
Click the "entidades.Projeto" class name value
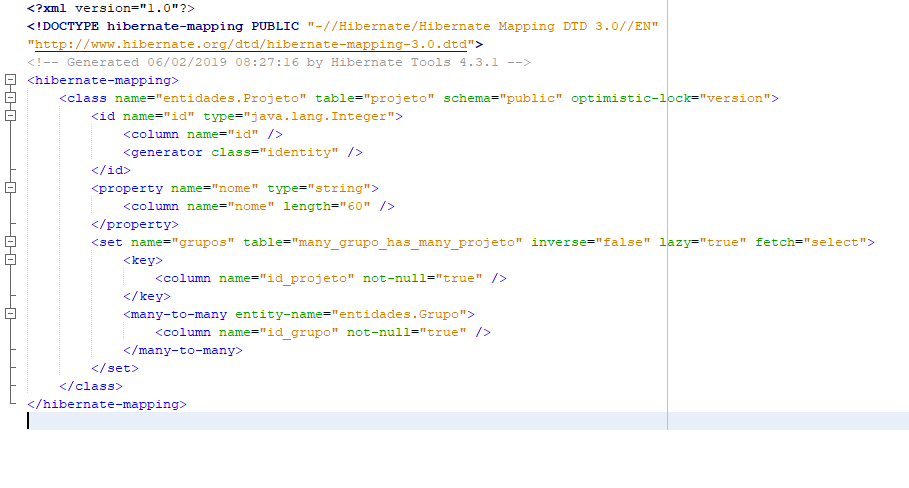231,98
